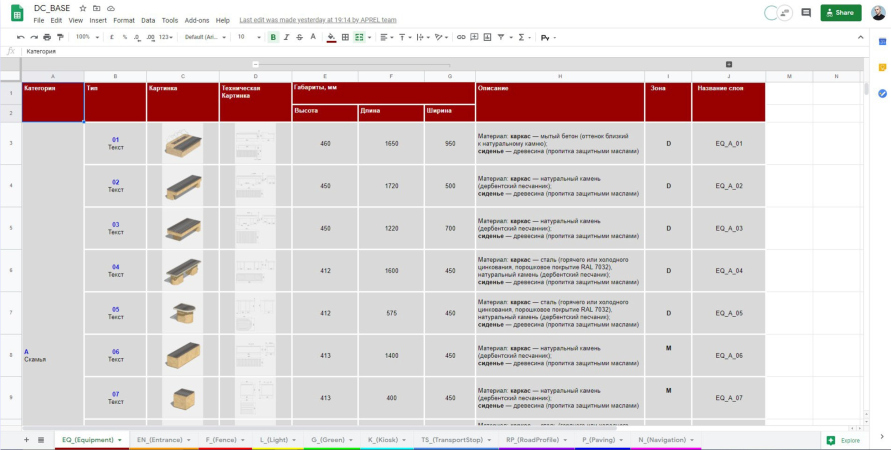Click the Print icon

[x=47, y=37]
